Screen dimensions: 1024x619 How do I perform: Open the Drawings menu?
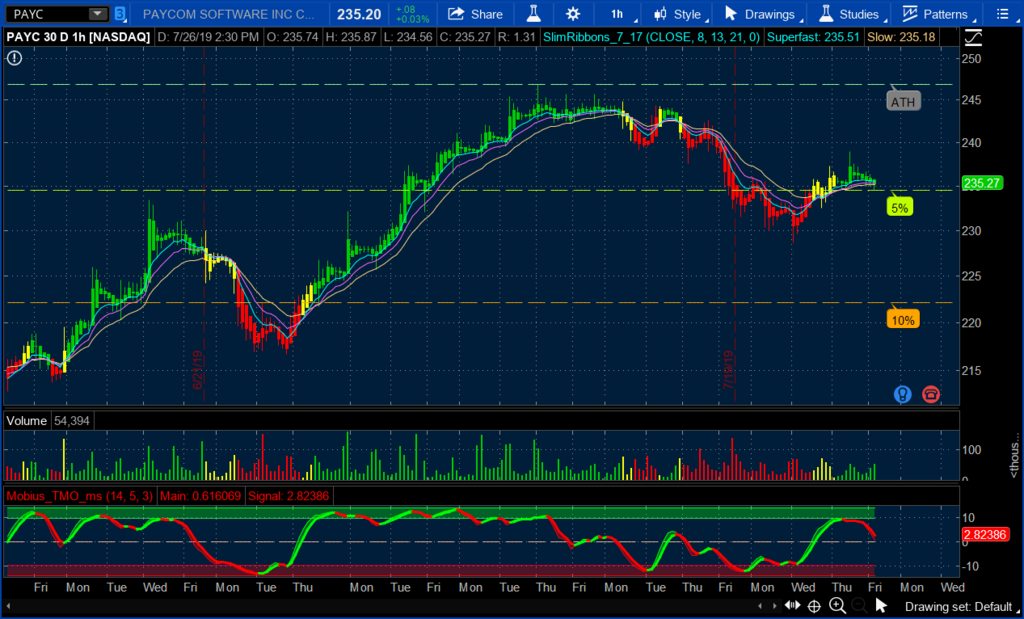coord(760,14)
